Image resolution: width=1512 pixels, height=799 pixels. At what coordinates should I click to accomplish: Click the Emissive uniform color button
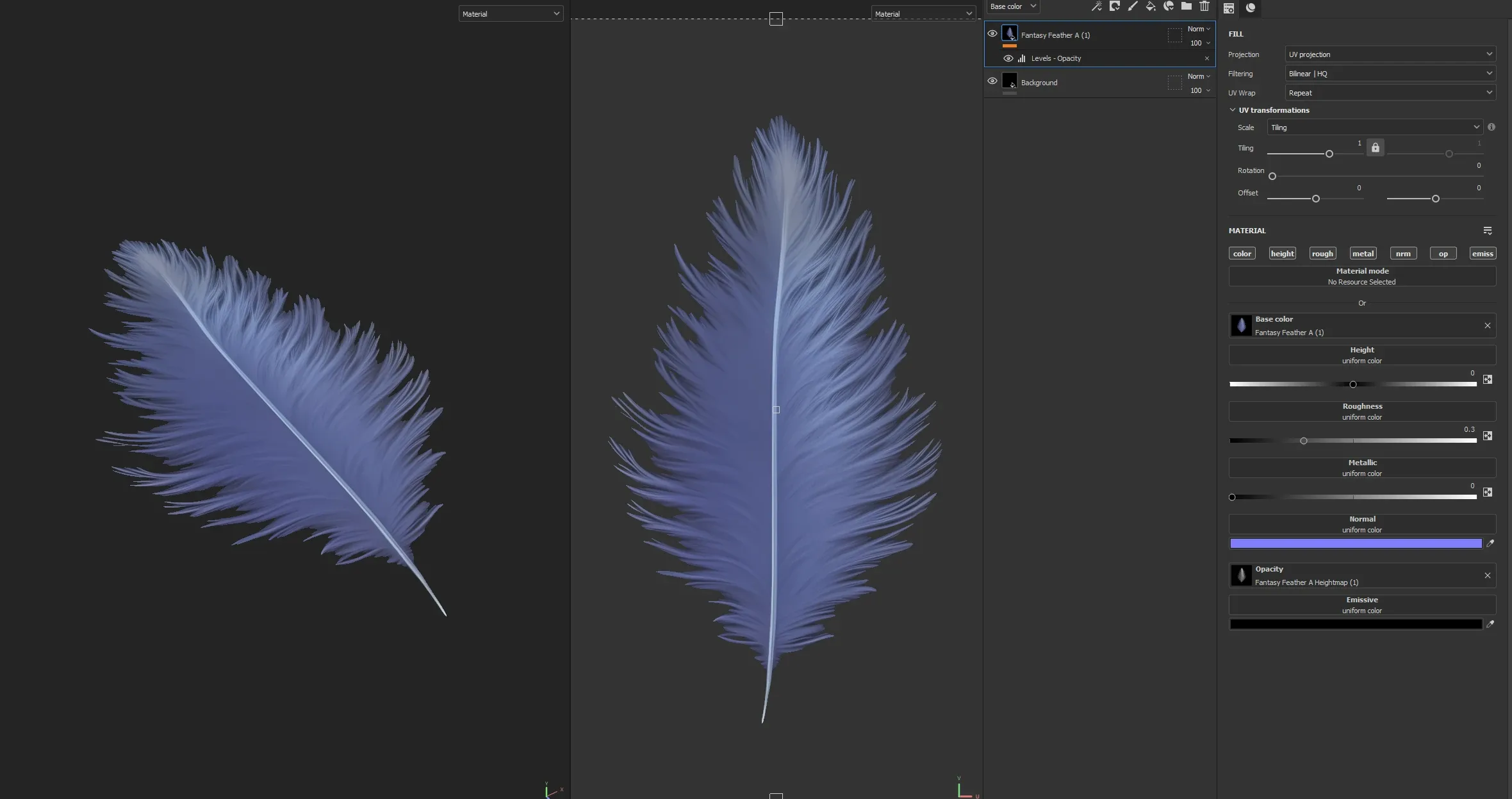click(1362, 605)
